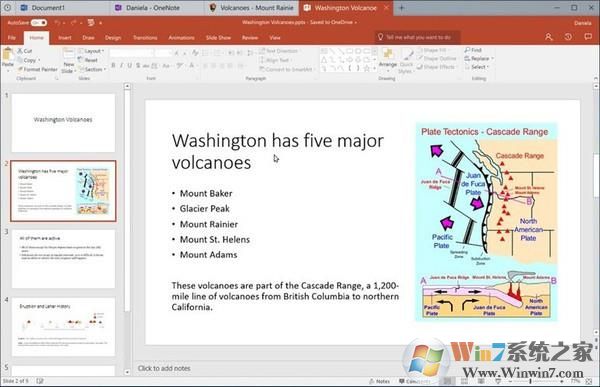
Task: Activate the Format Painter tool
Action: point(37,69)
